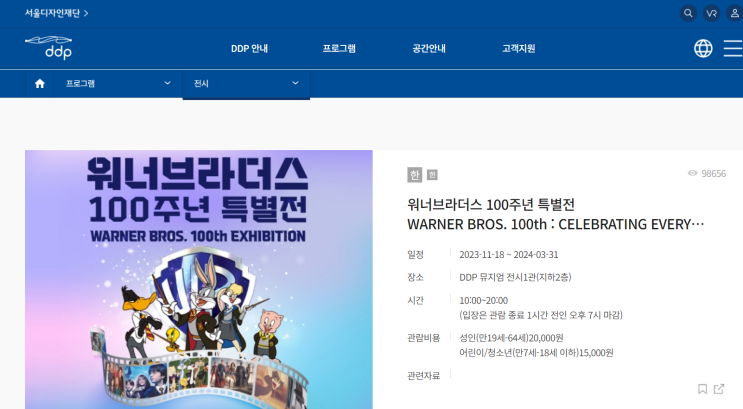Click the 오후 7시 마감 entry note
This screenshot has height=409, width=743.
pyautogui.click(x=541, y=315)
